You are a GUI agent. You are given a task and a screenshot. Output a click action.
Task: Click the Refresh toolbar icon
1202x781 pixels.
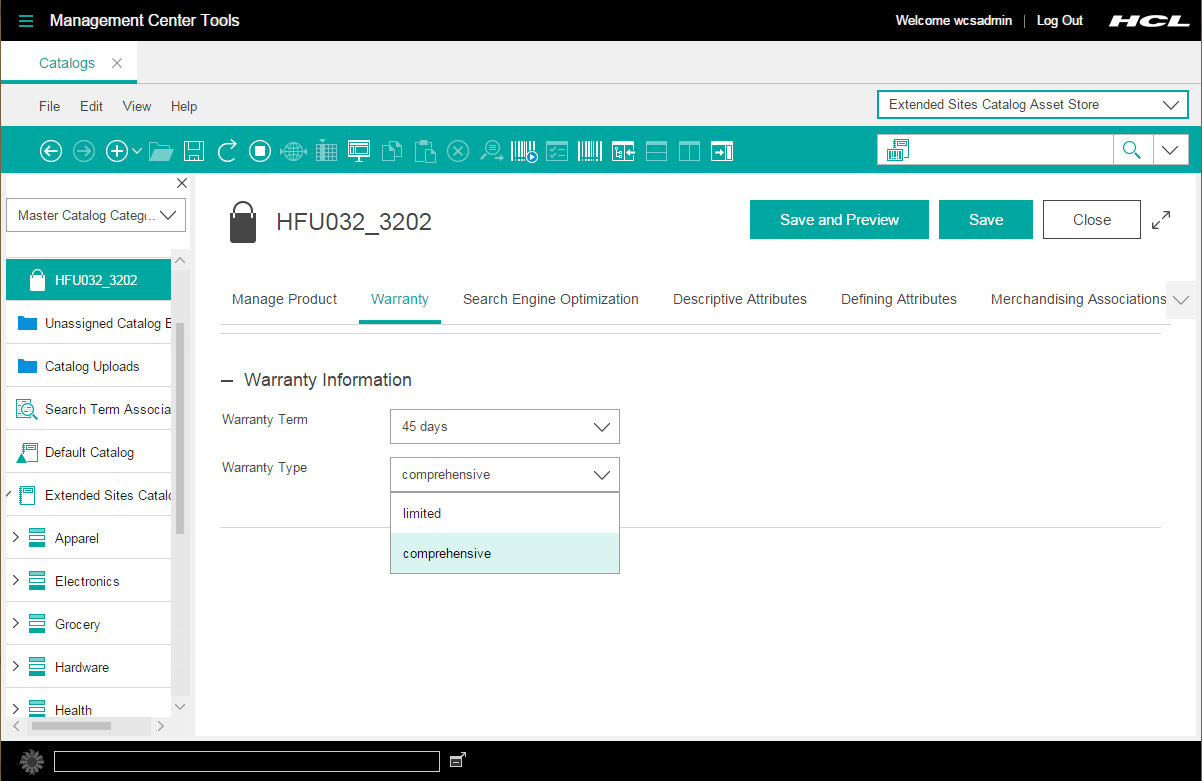227,151
